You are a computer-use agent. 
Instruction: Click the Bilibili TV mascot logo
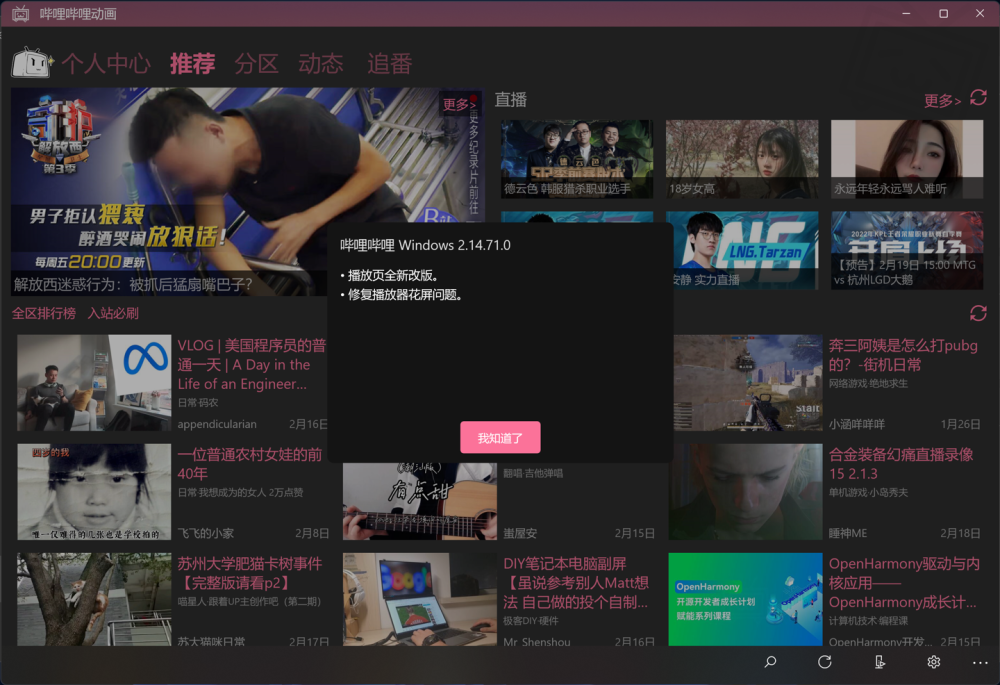pyautogui.click(x=32, y=63)
